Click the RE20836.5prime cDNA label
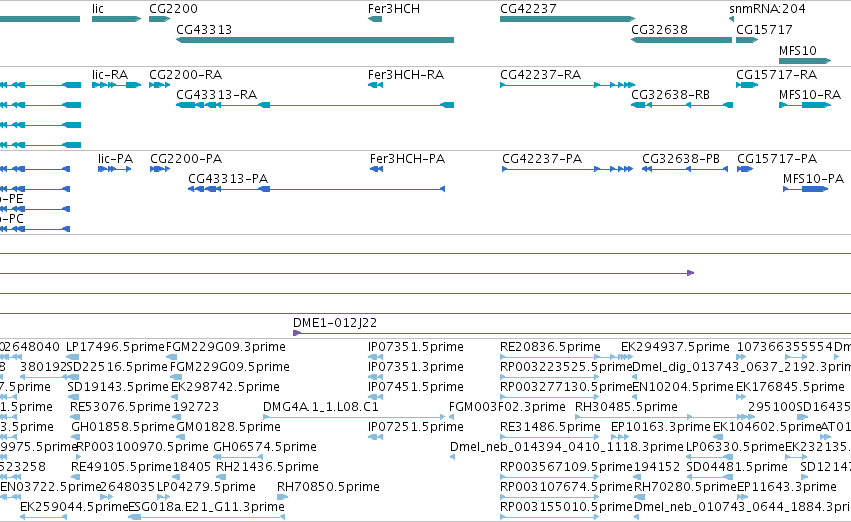This screenshot has height=522, width=851. [550, 347]
